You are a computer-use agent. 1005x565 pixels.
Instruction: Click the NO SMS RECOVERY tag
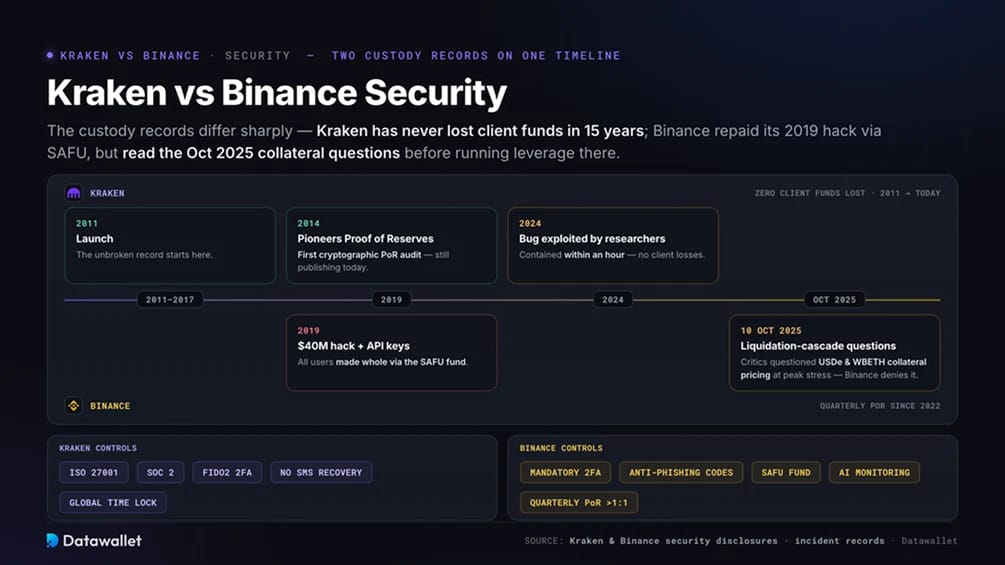(321, 473)
